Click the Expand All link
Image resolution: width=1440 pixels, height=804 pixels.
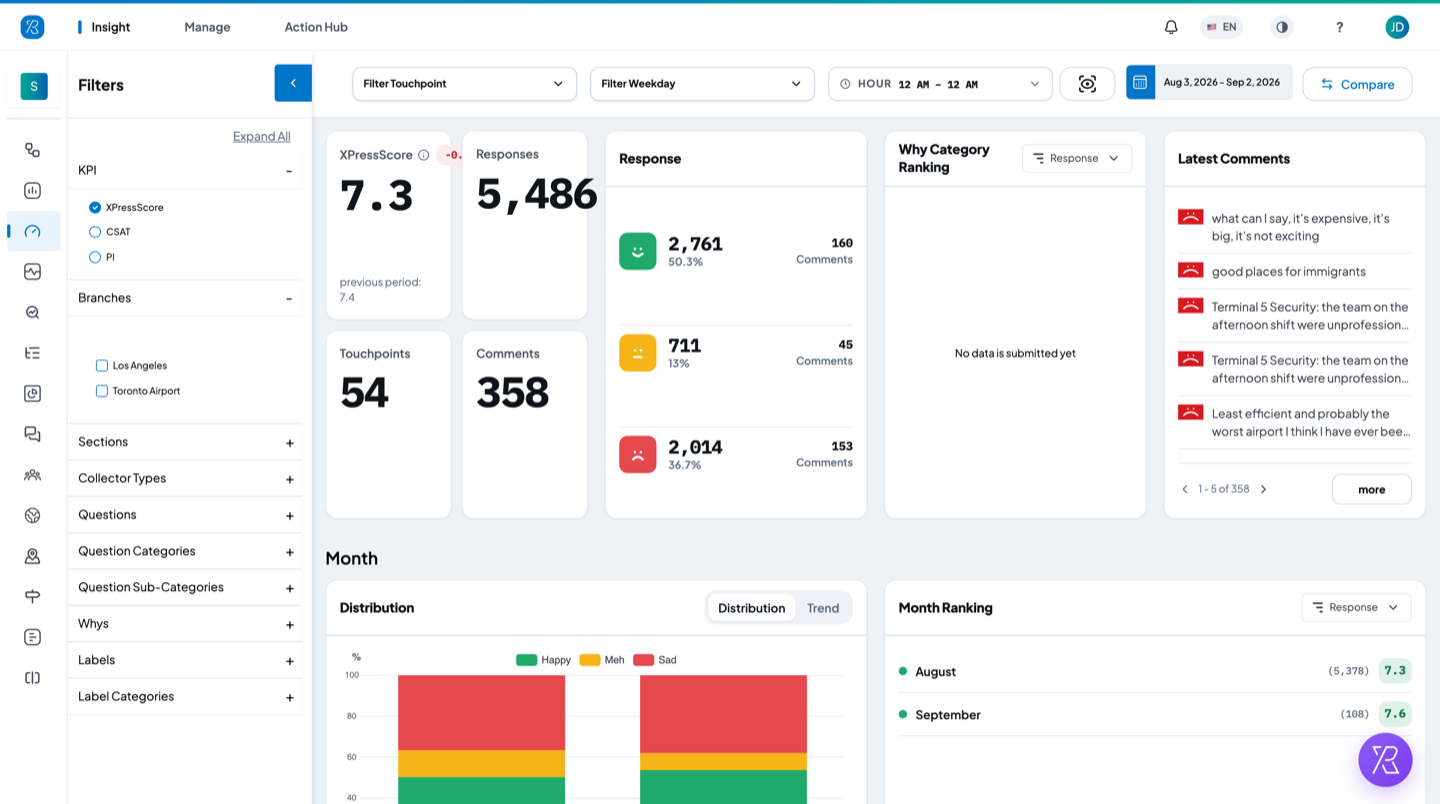(262, 136)
